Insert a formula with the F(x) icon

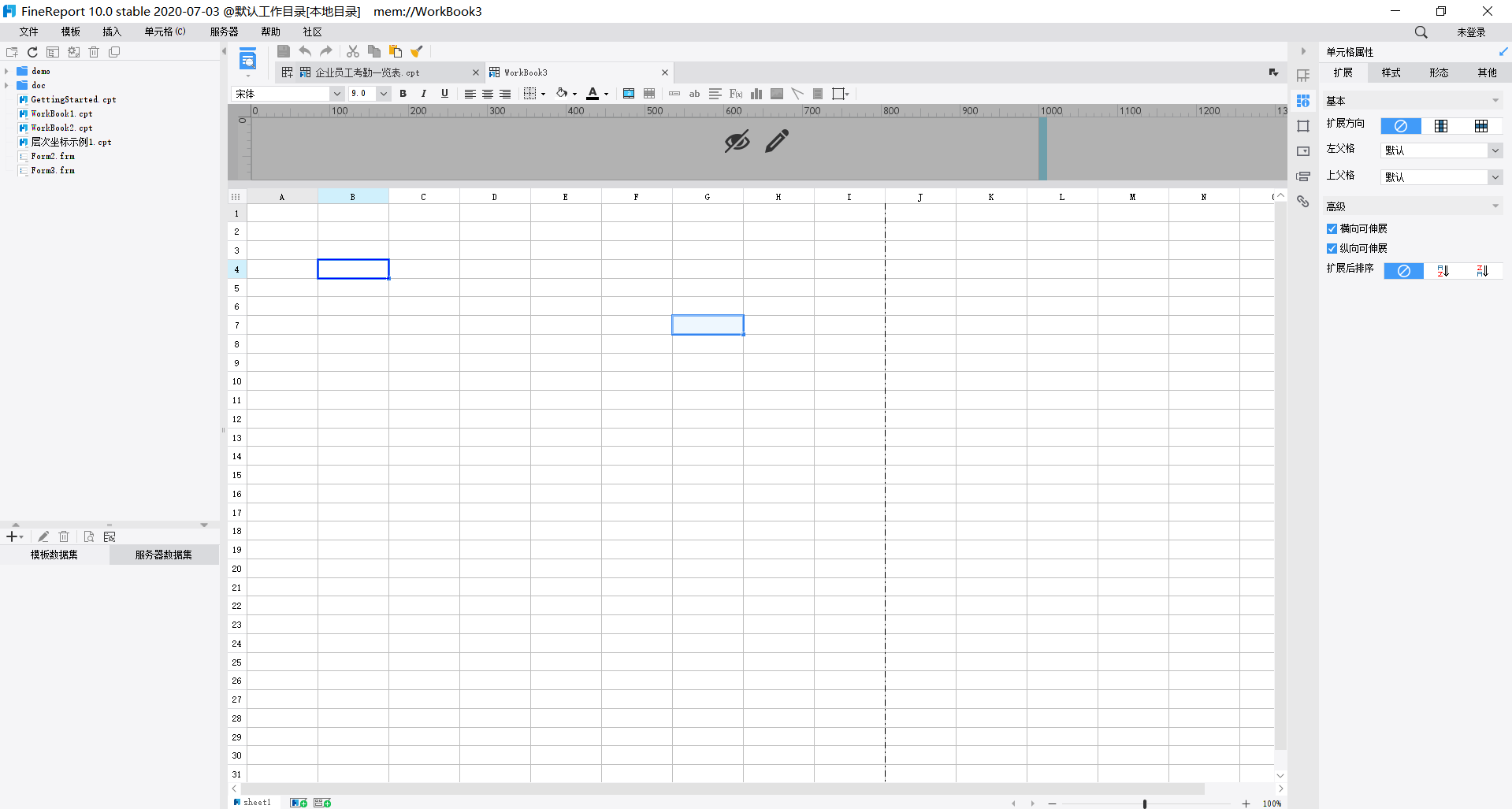tap(736, 94)
